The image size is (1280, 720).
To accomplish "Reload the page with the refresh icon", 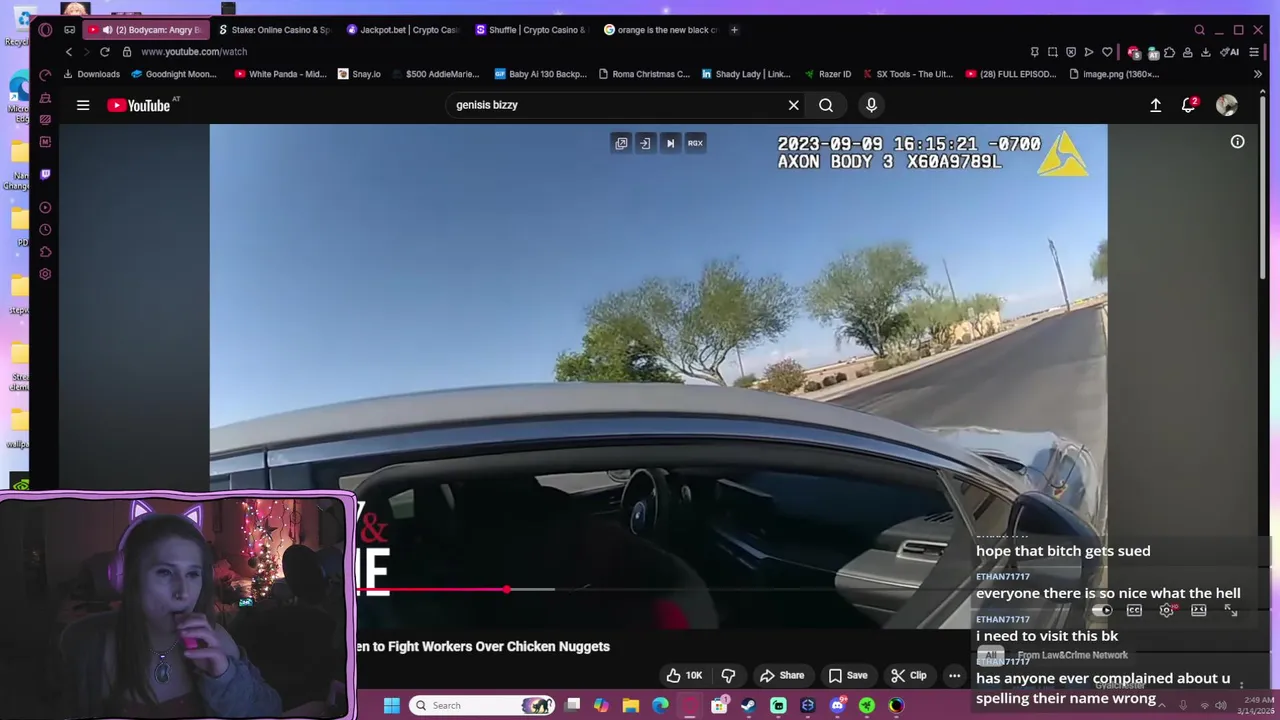I will [x=104, y=52].
